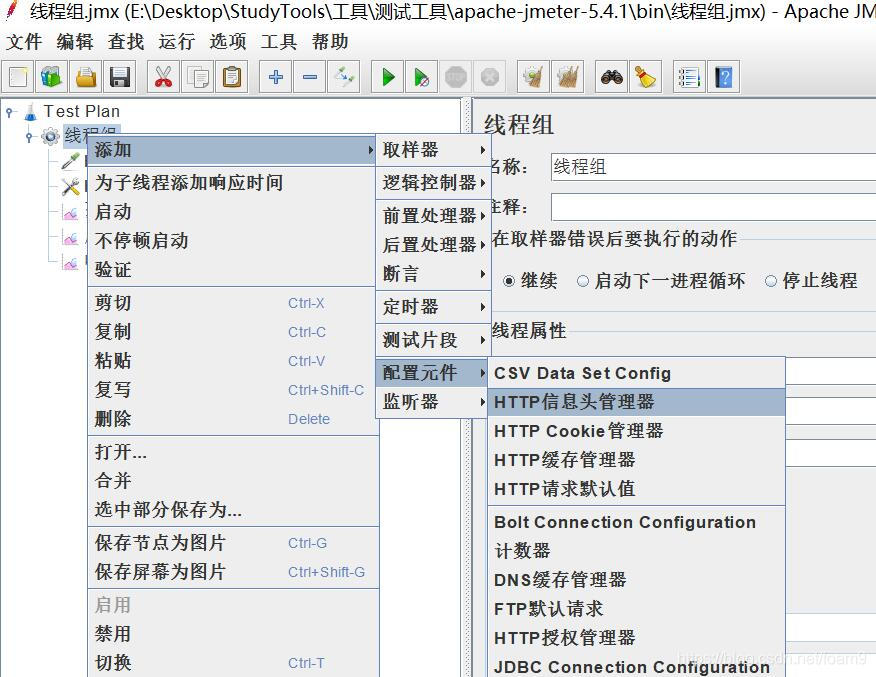Choose Bolt Connection Configuration

[636, 522]
